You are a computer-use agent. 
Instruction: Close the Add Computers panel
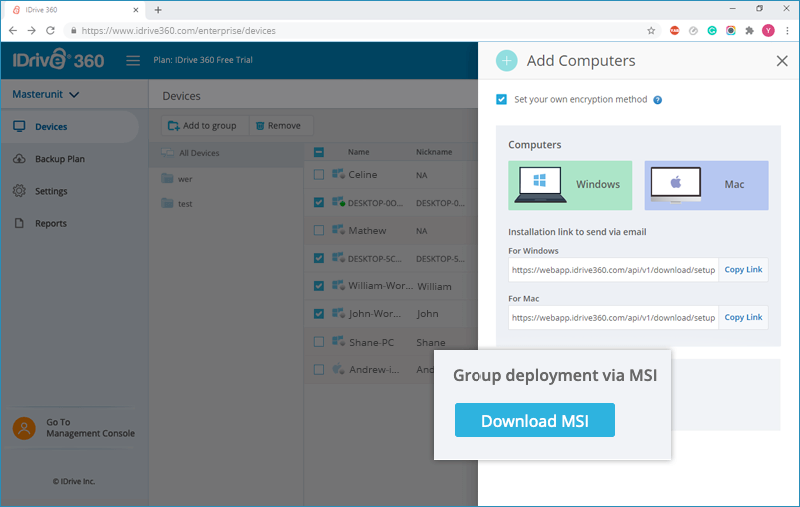tap(782, 61)
